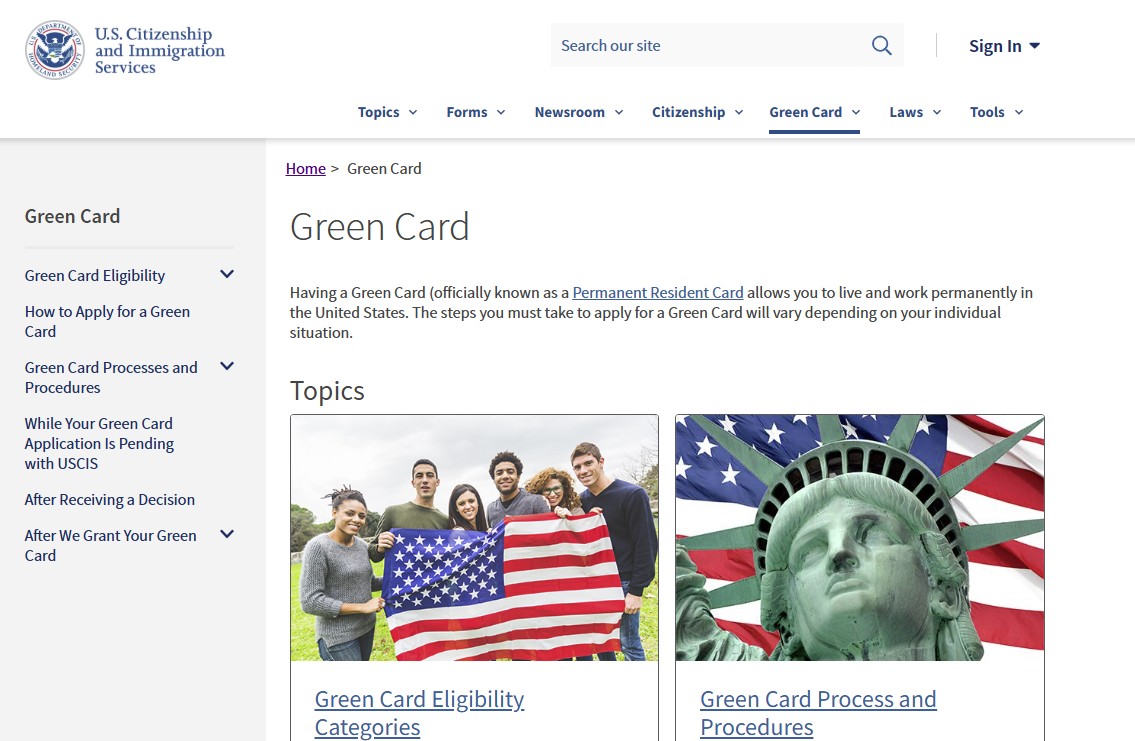Open the Newsroom navigation menu
The width and height of the screenshot is (1135, 741).
point(578,112)
